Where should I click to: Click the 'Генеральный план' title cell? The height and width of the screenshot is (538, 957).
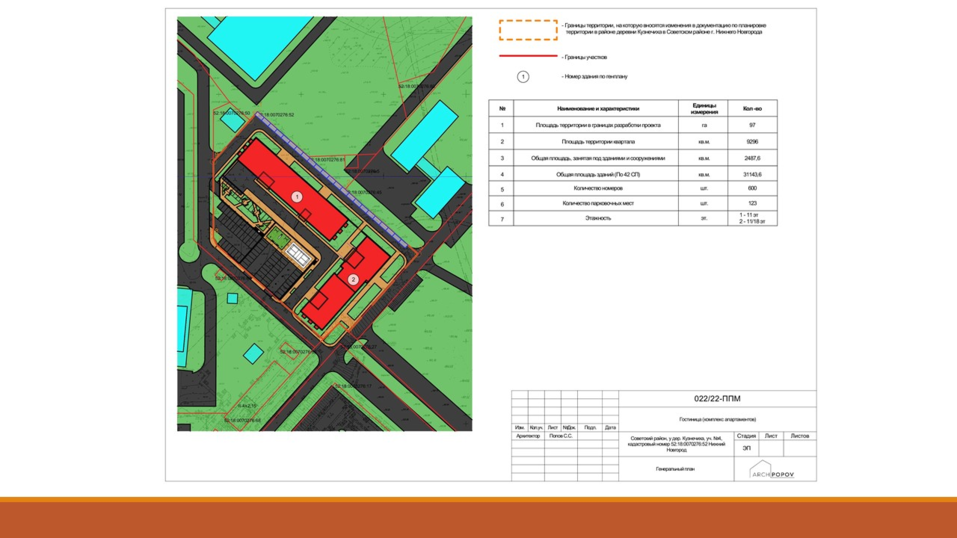click(675, 469)
